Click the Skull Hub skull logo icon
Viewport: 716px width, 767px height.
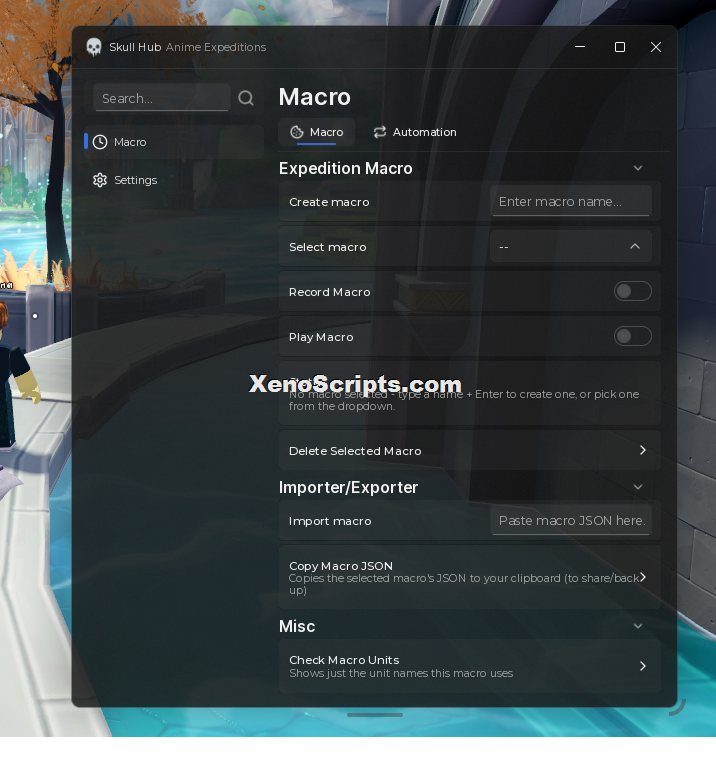pos(93,47)
